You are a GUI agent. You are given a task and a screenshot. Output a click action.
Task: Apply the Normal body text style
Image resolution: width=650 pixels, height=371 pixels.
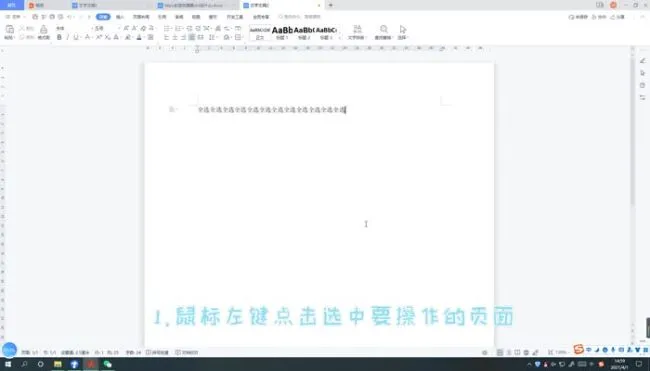point(260,32)
